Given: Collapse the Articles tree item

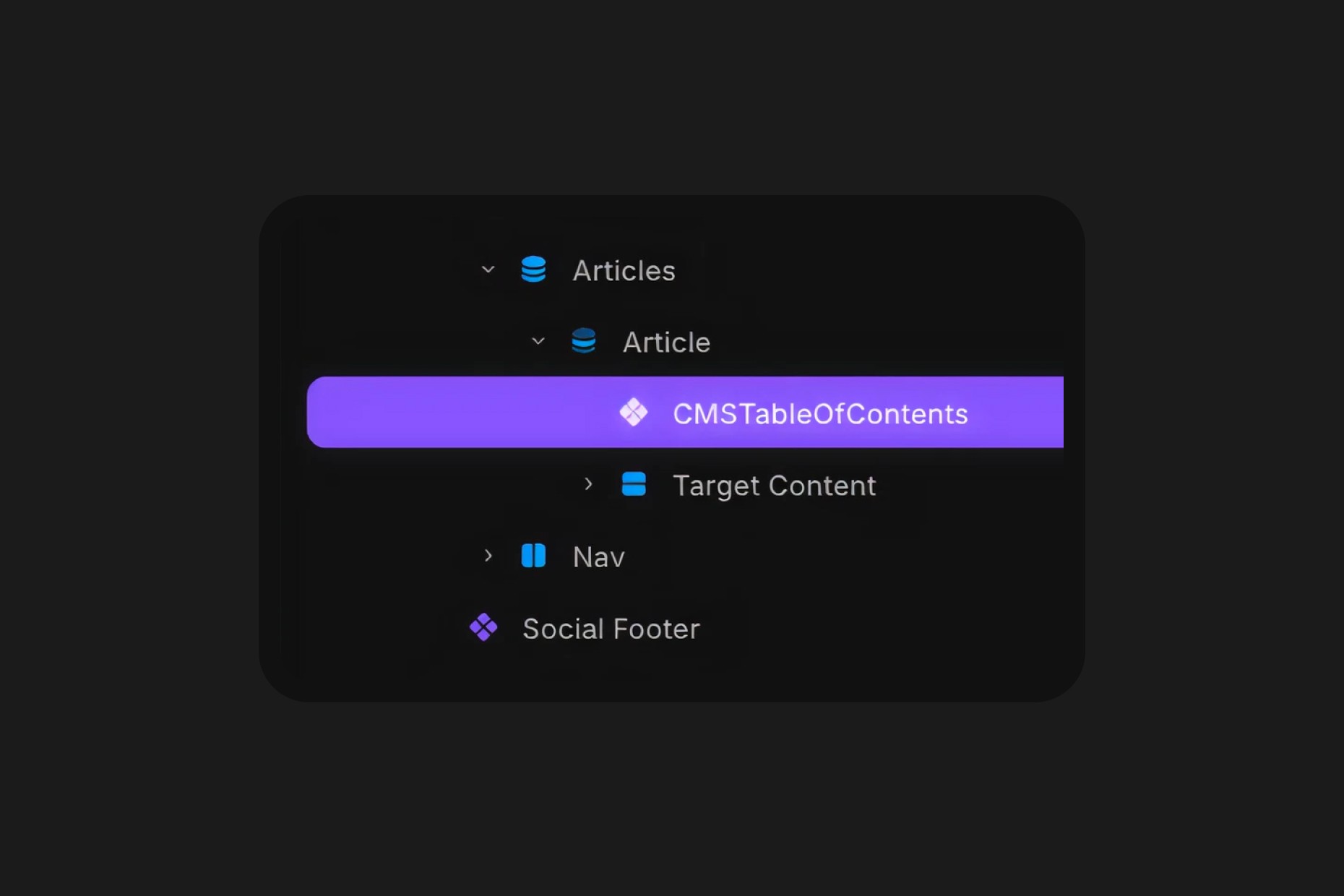Looking at the screenshot, I should coord(487,270).
